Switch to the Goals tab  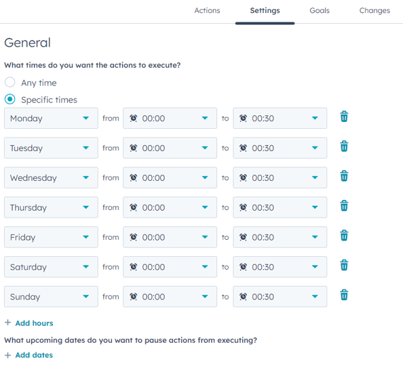coord(319,11)
